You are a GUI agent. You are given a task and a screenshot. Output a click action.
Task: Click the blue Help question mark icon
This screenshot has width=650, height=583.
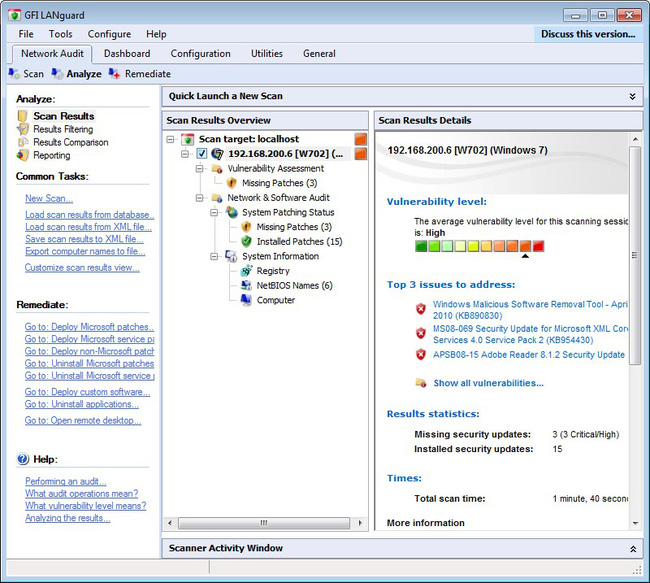[x=23, y=459]
